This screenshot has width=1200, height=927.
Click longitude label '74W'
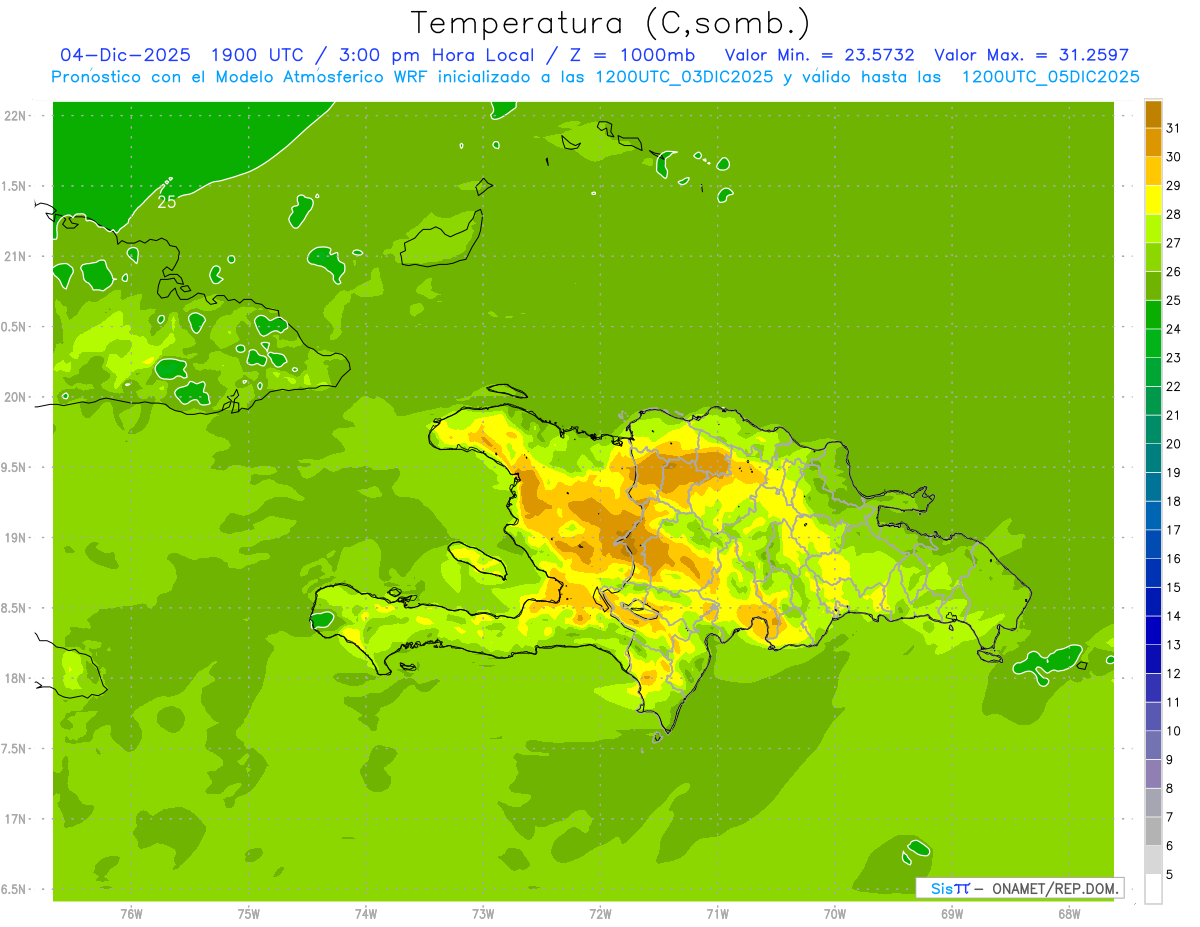point(366,914)
